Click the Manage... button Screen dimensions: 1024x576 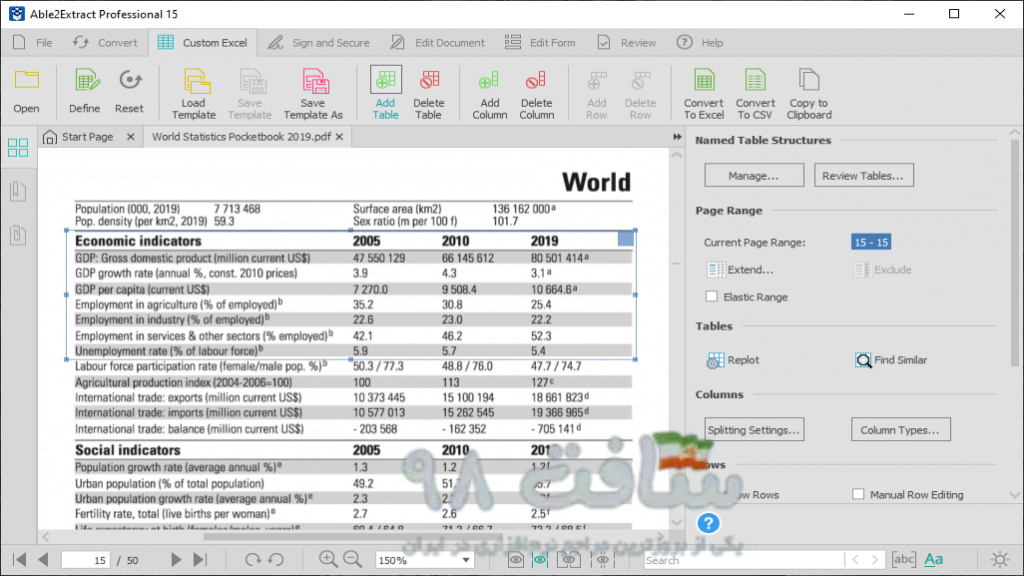[754, 176]
